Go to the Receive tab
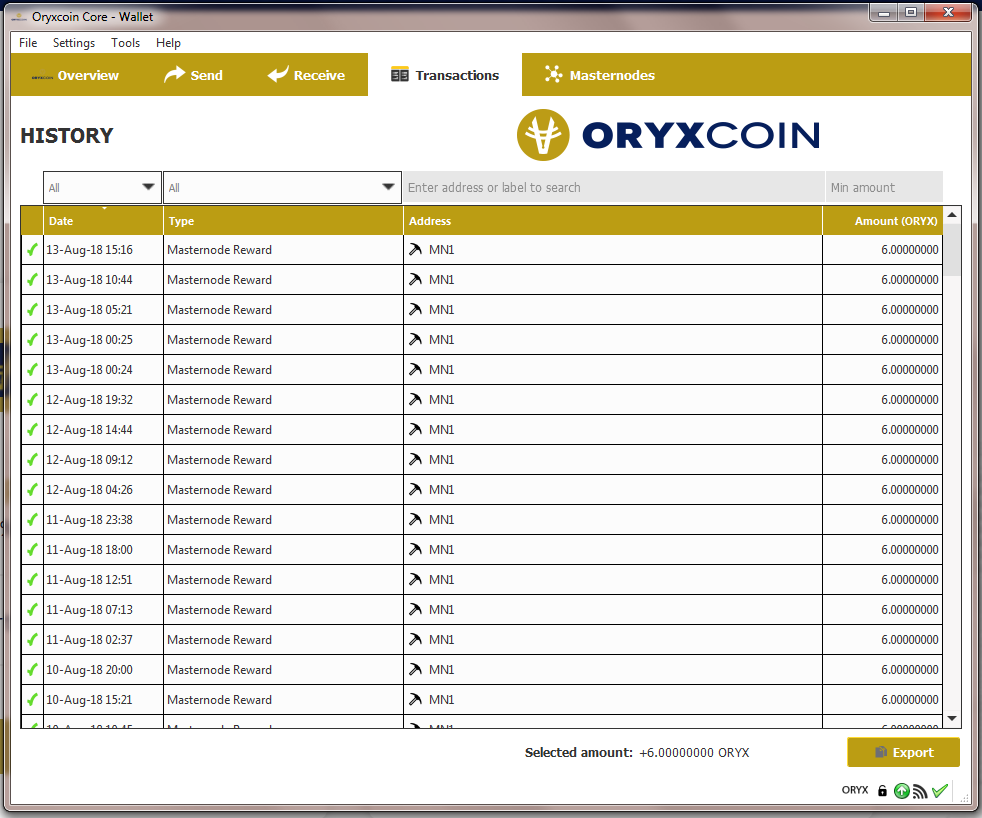 tap(306, 75)
